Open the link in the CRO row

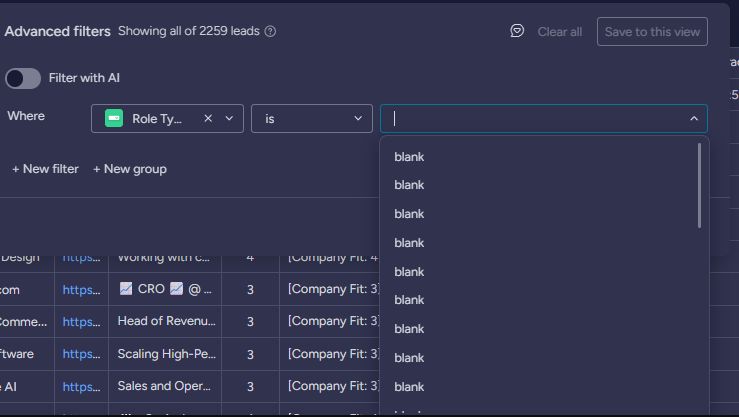81,289
